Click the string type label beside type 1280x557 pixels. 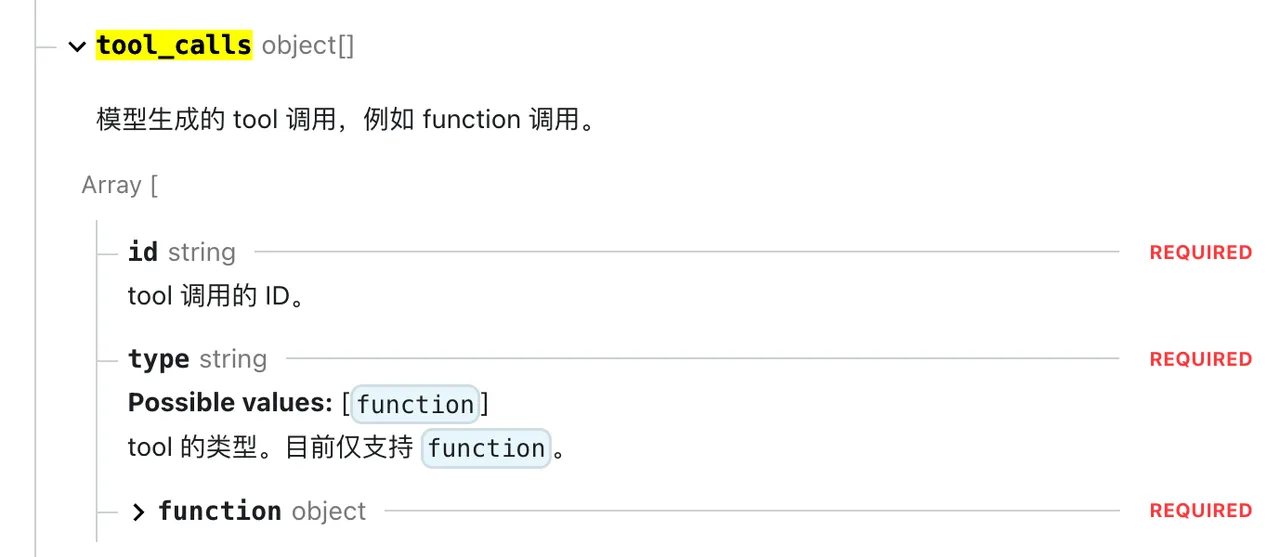pos(233,359)
